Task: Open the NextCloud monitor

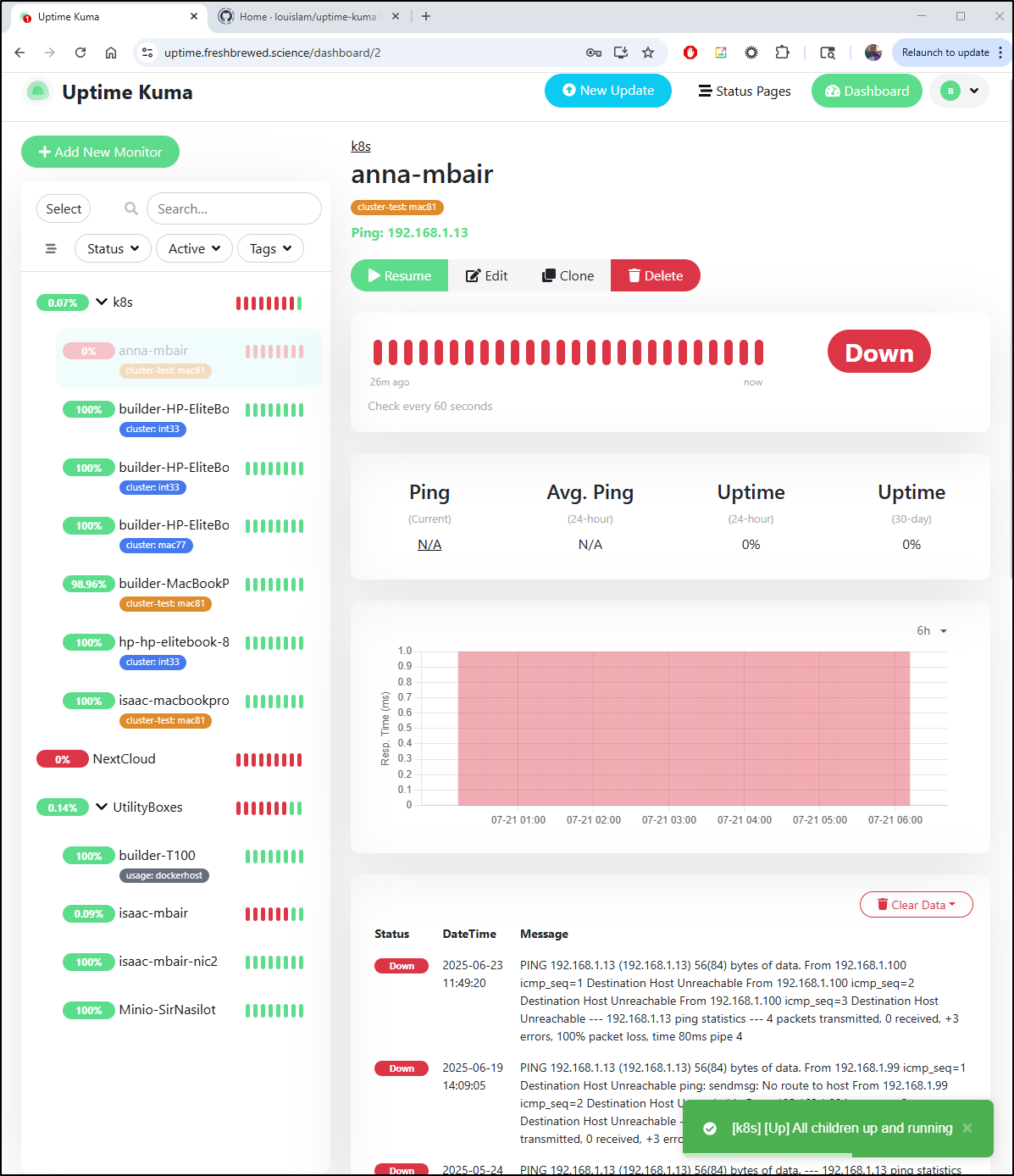Action: [175, 759]
